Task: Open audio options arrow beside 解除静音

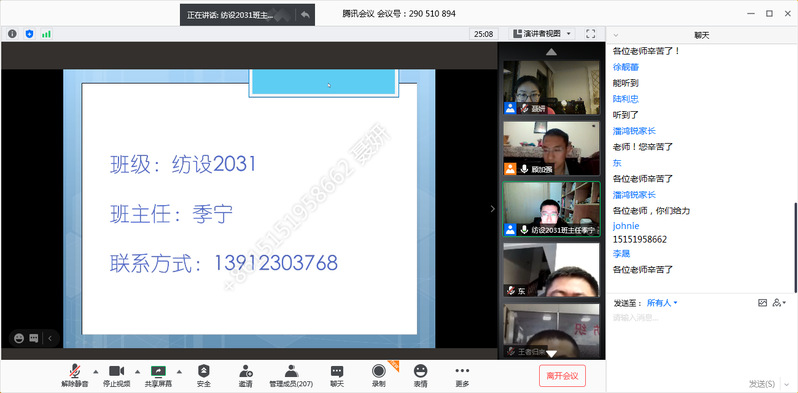Action: click(x=96, y=371)
